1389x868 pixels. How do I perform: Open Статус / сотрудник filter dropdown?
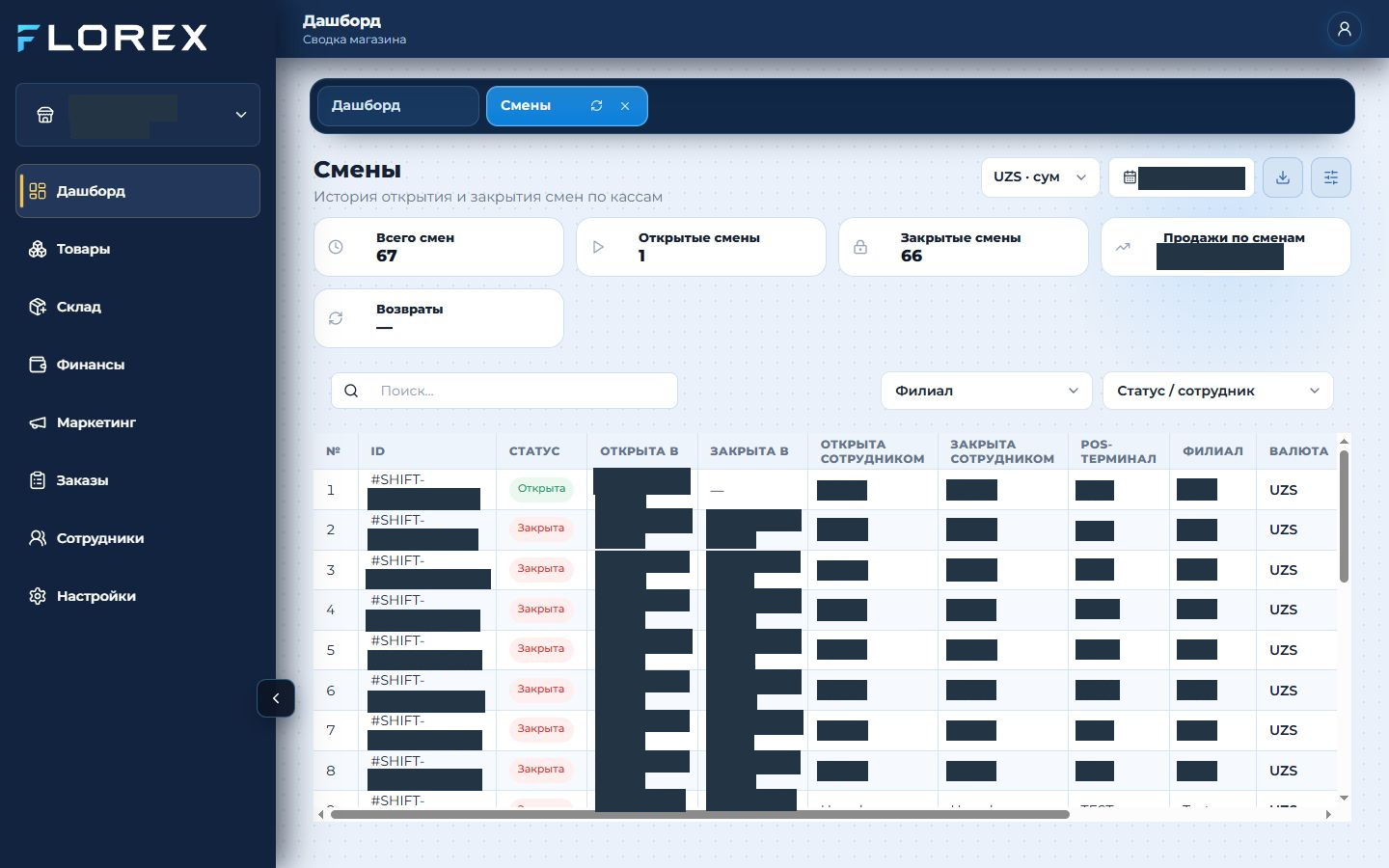click(1217, 391)
